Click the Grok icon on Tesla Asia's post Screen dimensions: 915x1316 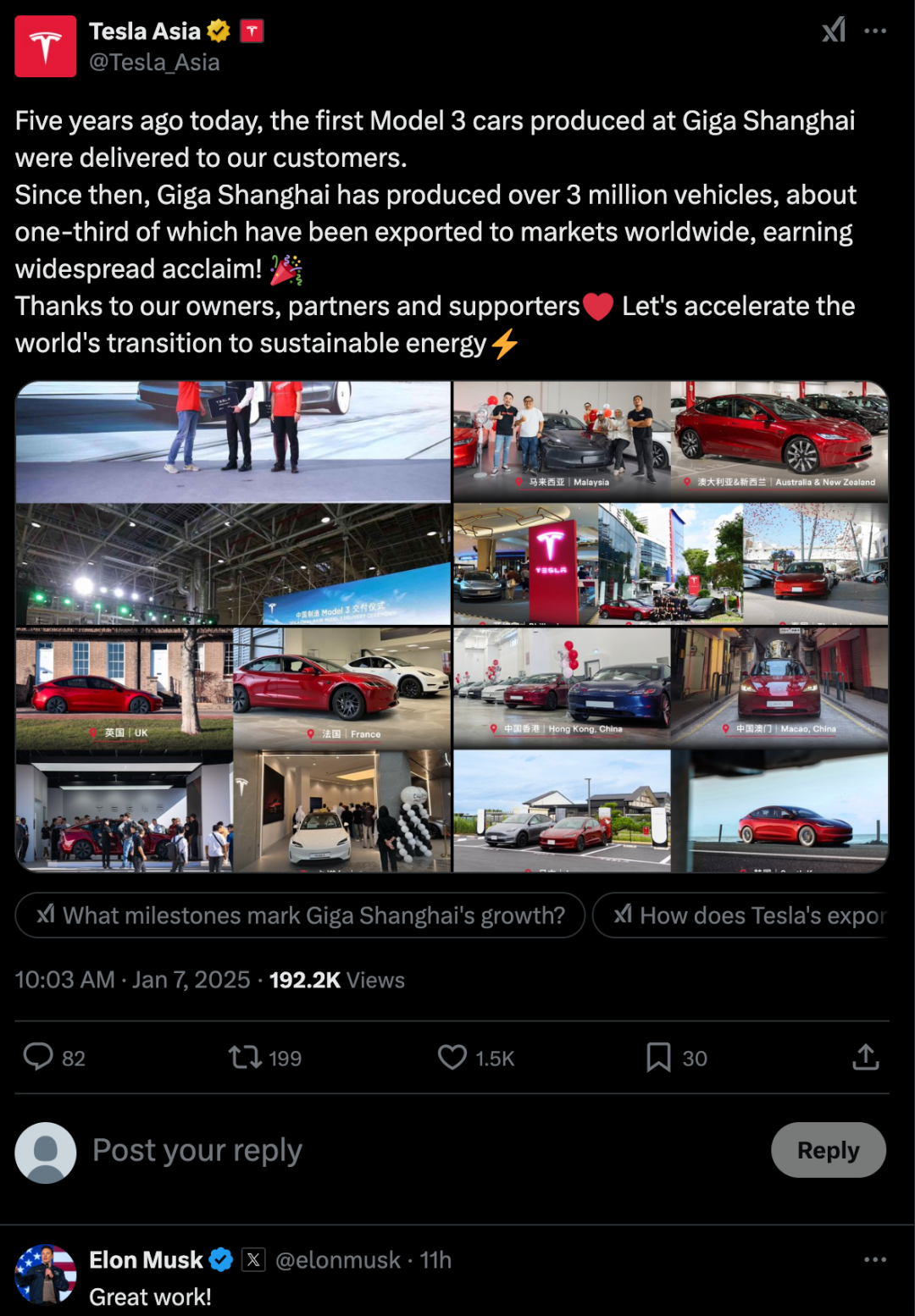point(834,31)
